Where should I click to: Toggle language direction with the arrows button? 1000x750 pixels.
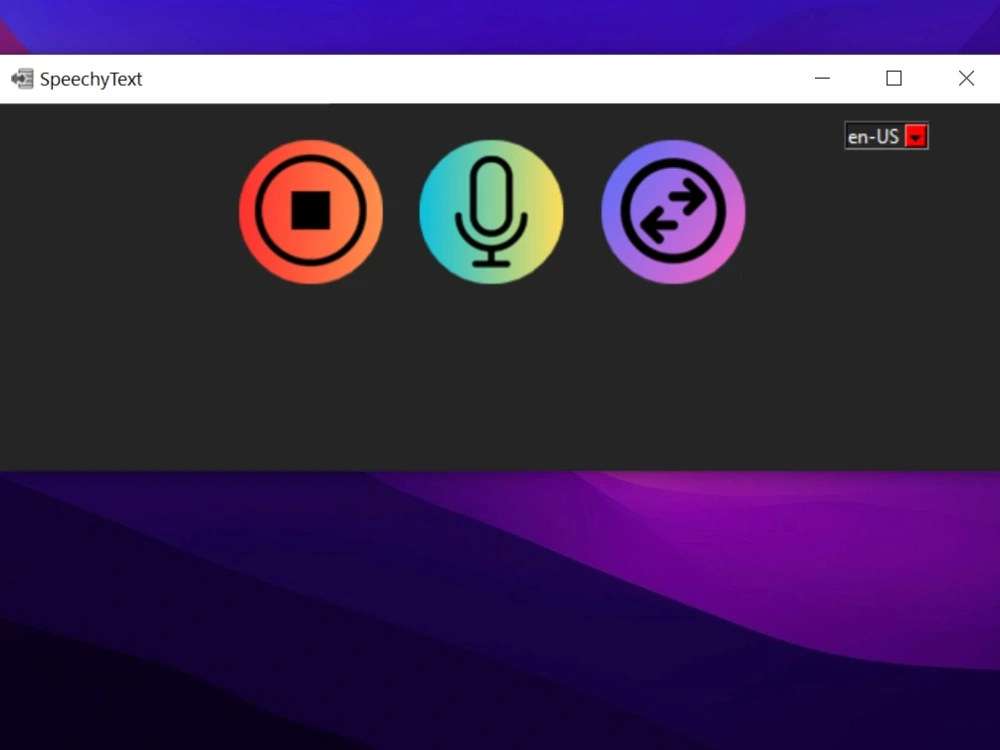(672, 211)
